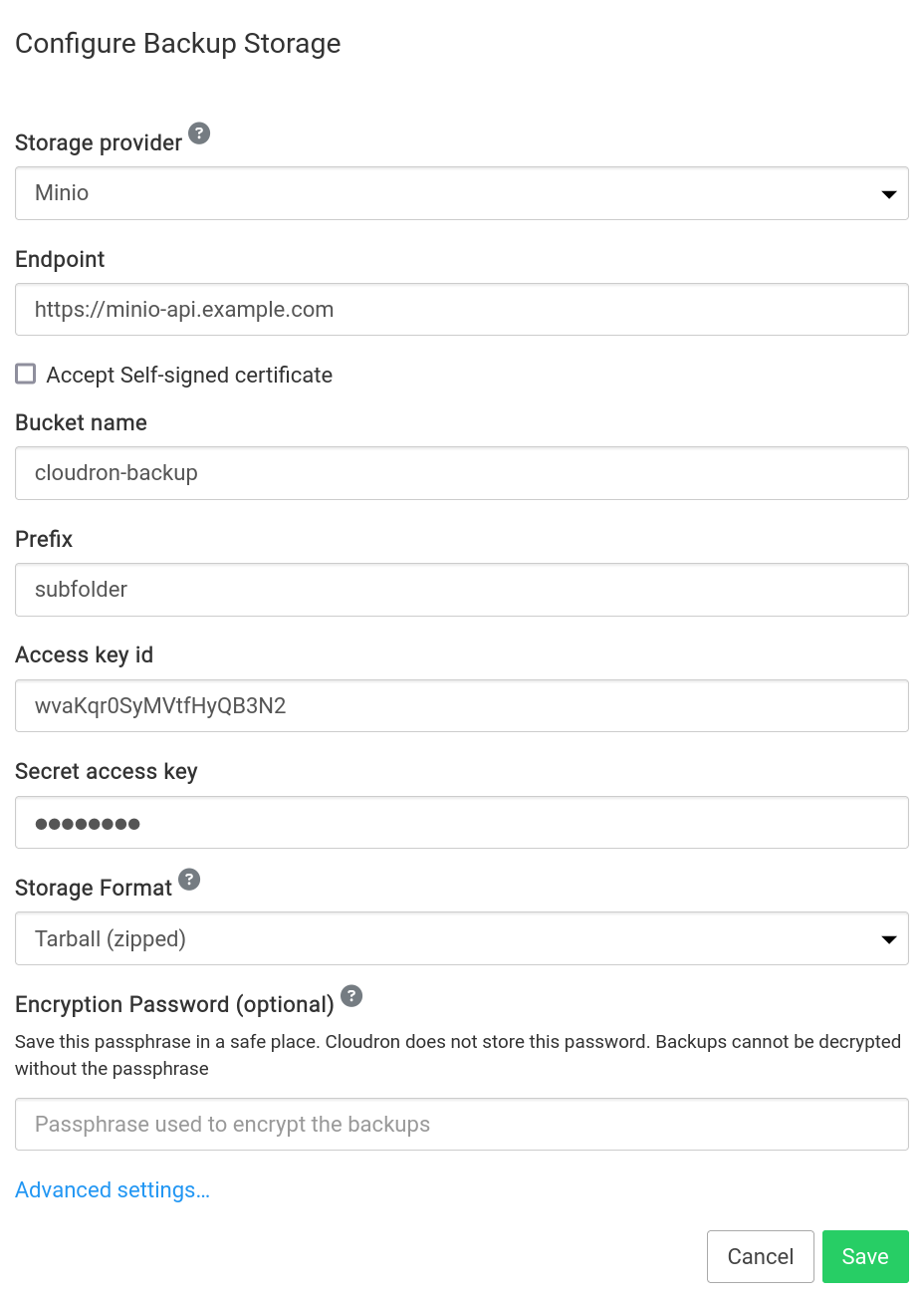
Task: Click the Save button
Action: click(x=864, y=1256)
